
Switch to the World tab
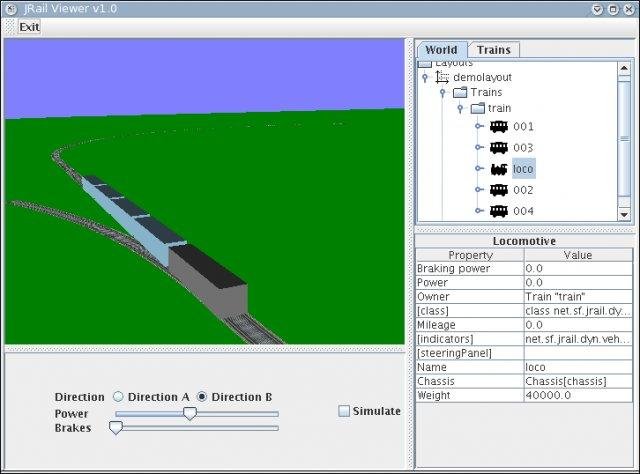pos(442,50)
